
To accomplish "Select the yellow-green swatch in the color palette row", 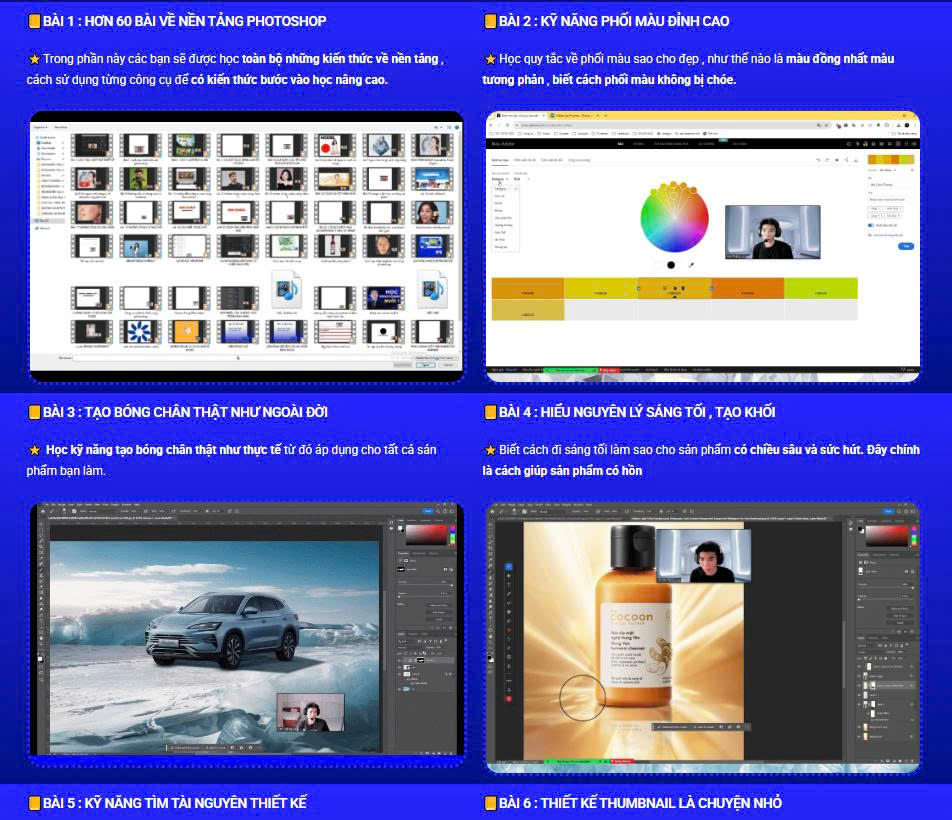I will click(x=820, y=288).
